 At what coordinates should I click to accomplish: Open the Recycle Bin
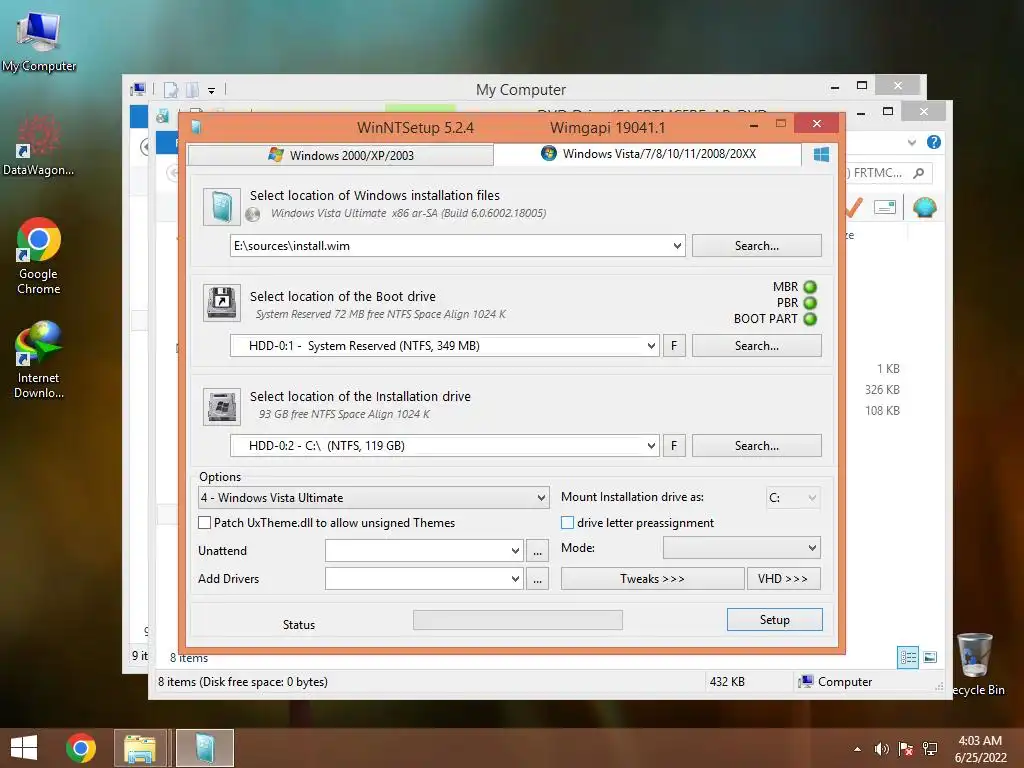(976, 664)
